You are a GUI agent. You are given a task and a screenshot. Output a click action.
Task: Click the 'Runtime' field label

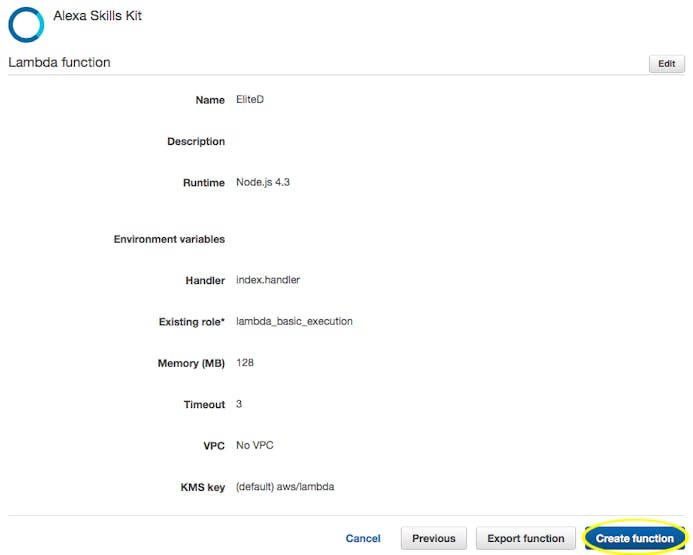[204, 183]
